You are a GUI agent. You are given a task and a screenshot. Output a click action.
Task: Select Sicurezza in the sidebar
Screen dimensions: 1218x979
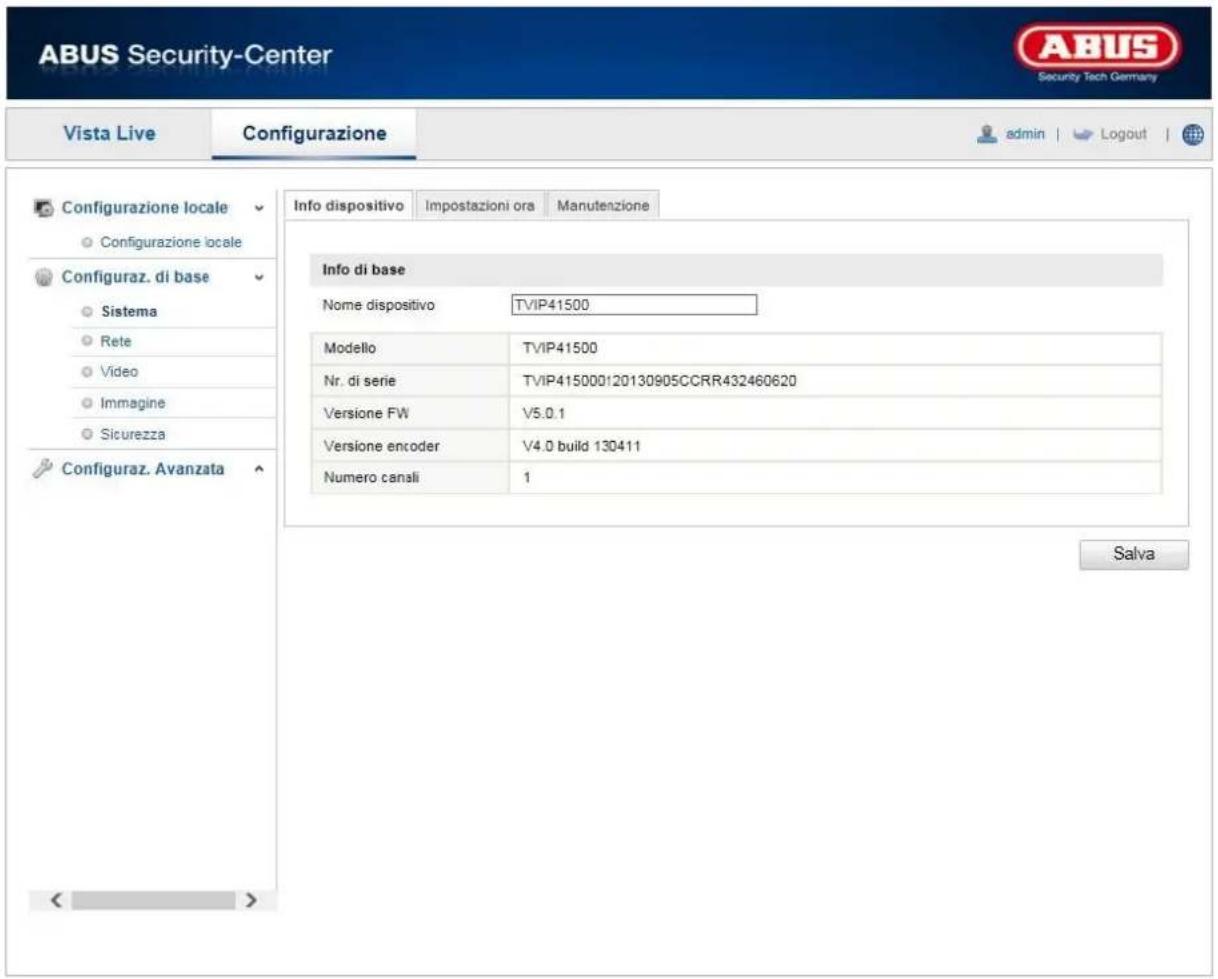(134, 434)
